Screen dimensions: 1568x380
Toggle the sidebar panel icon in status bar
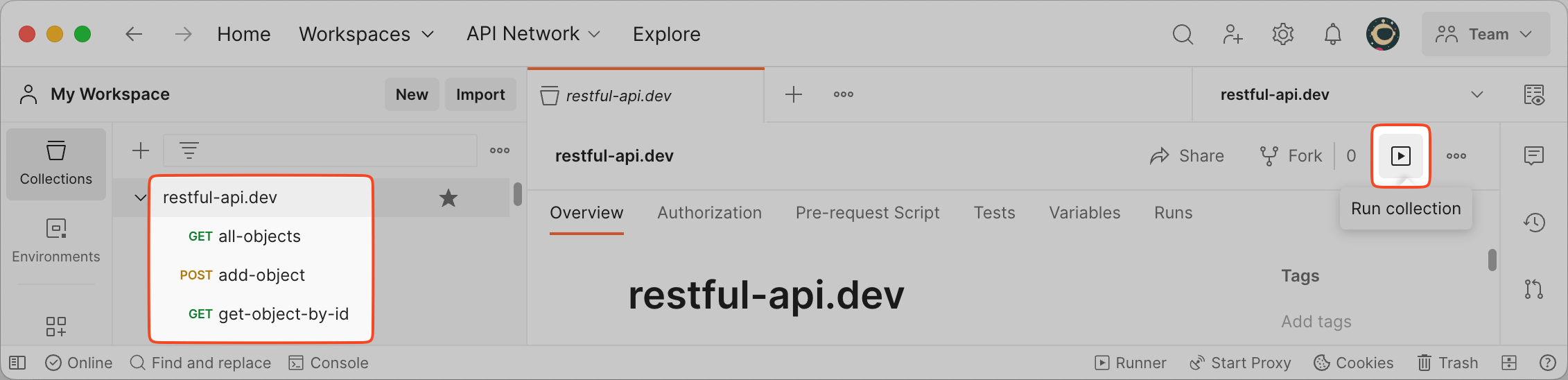pos(17,363)
